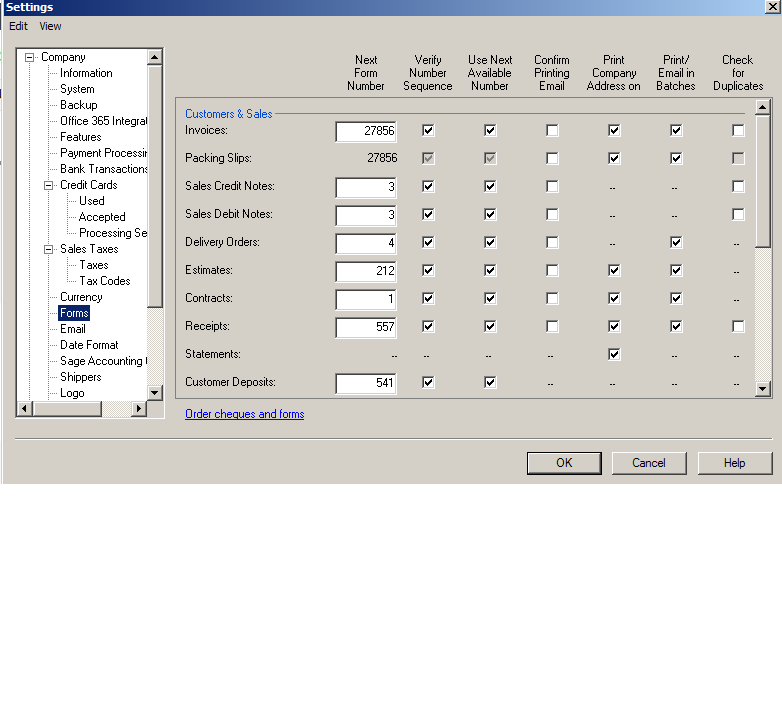This screenshot has height=728, width=782.
Task: Open Order cheques and forms link
Action: point(244,414)
